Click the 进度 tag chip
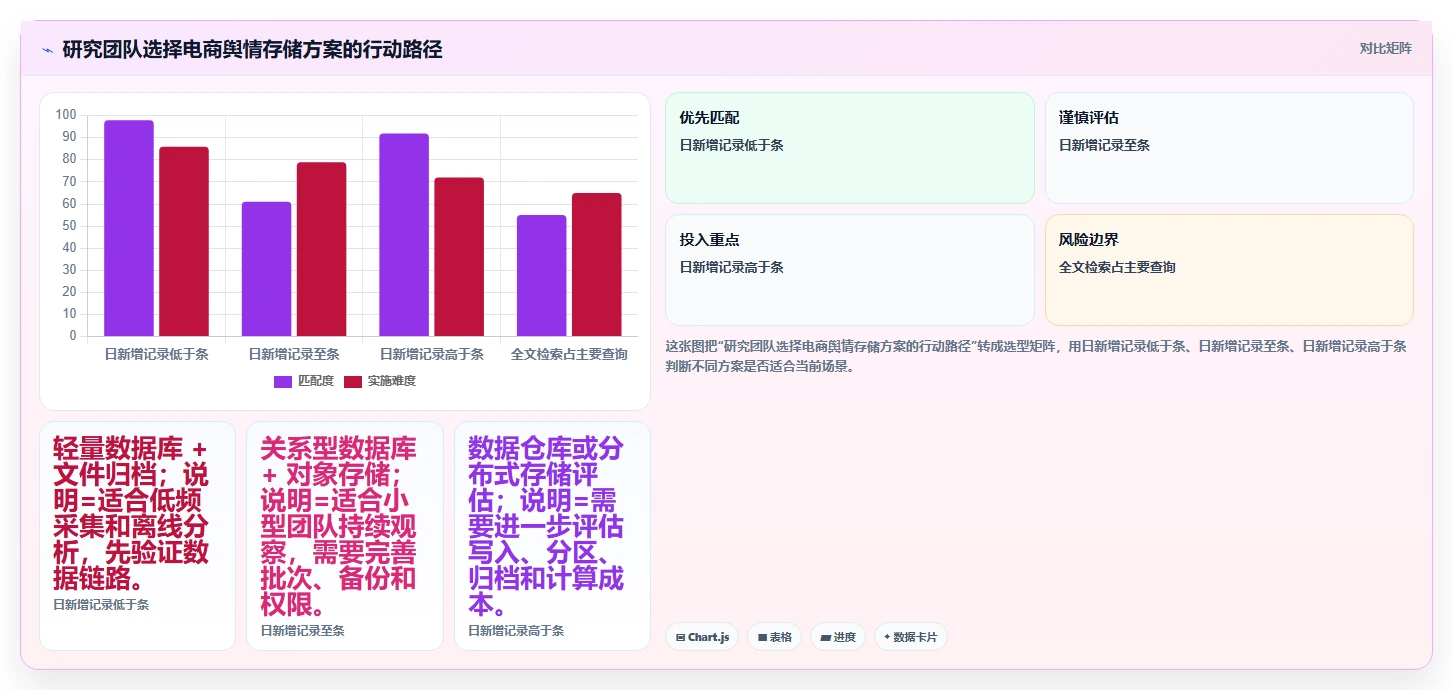Screen dimensions: 1453x690 [838, 637]
